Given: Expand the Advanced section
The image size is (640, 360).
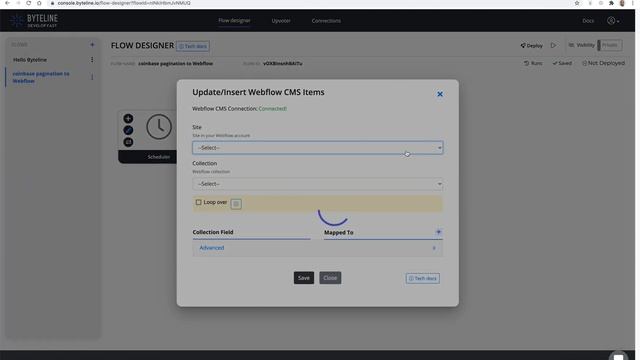Looking at the screenshot, I should pyautogui.click(x=318, y=248).
